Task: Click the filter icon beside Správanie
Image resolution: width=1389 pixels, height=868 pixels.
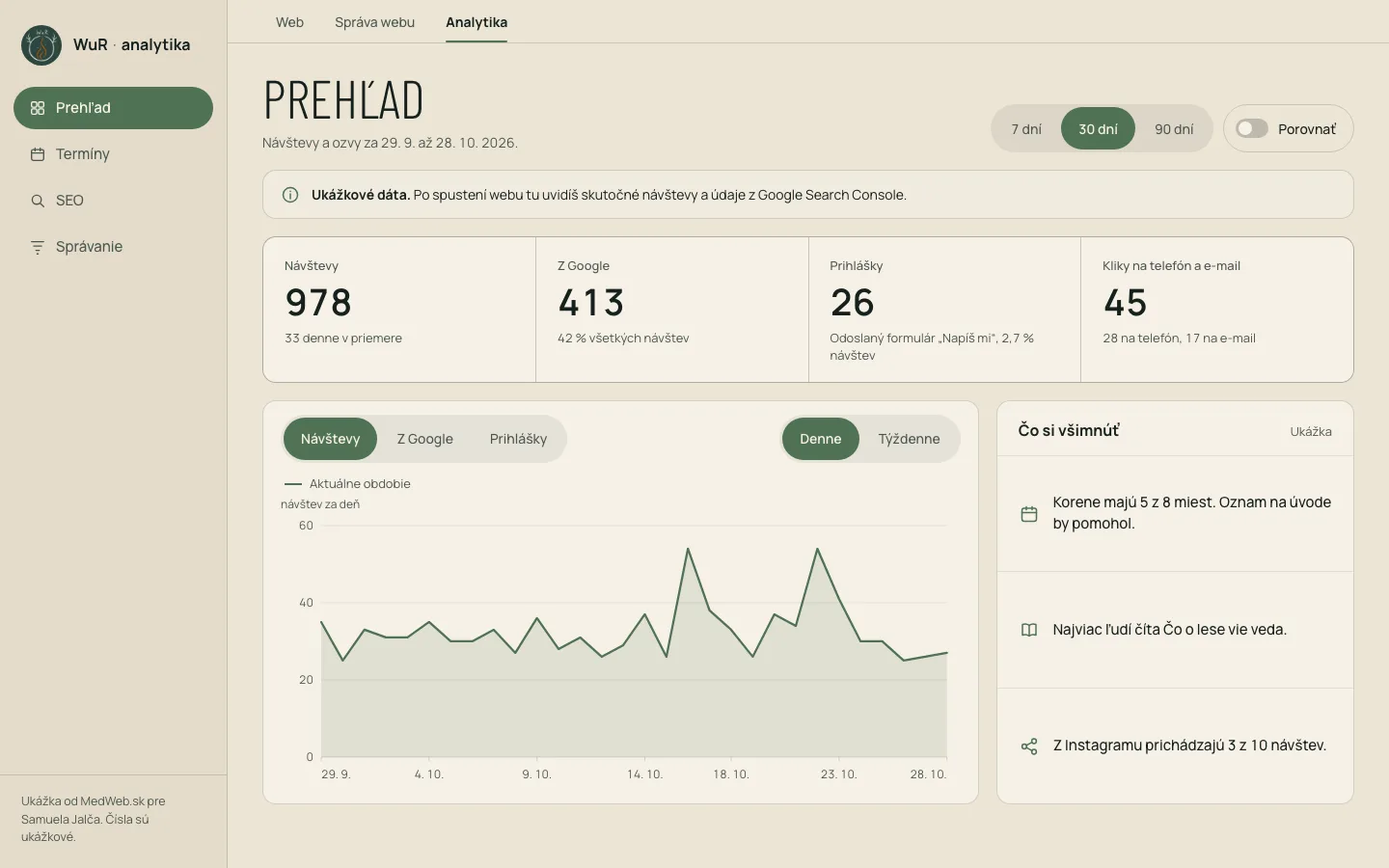Action: click(x=38, y=247)
